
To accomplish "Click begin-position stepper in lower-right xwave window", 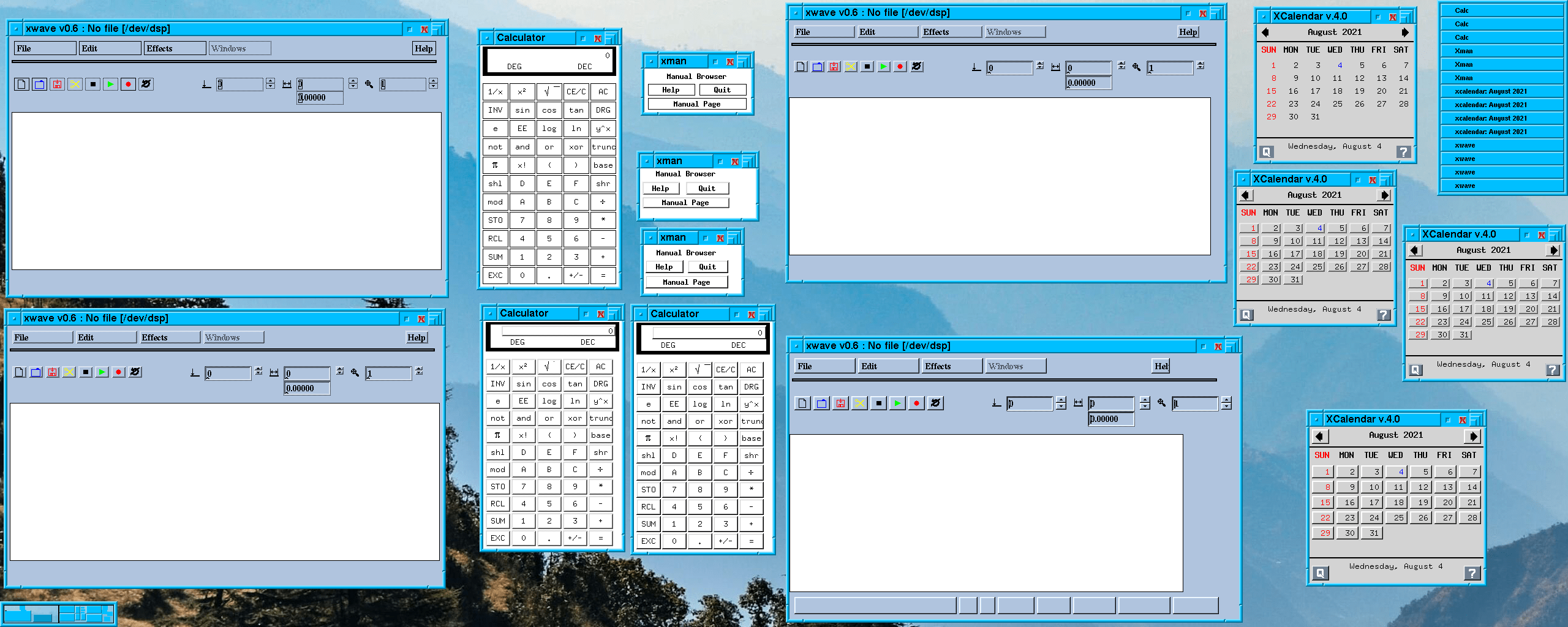I will [x=1061, y=404].
